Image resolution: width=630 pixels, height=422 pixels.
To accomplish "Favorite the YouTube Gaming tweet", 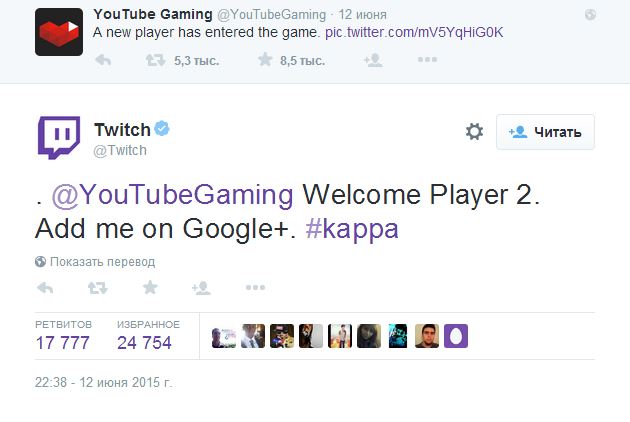I will 265,60.
